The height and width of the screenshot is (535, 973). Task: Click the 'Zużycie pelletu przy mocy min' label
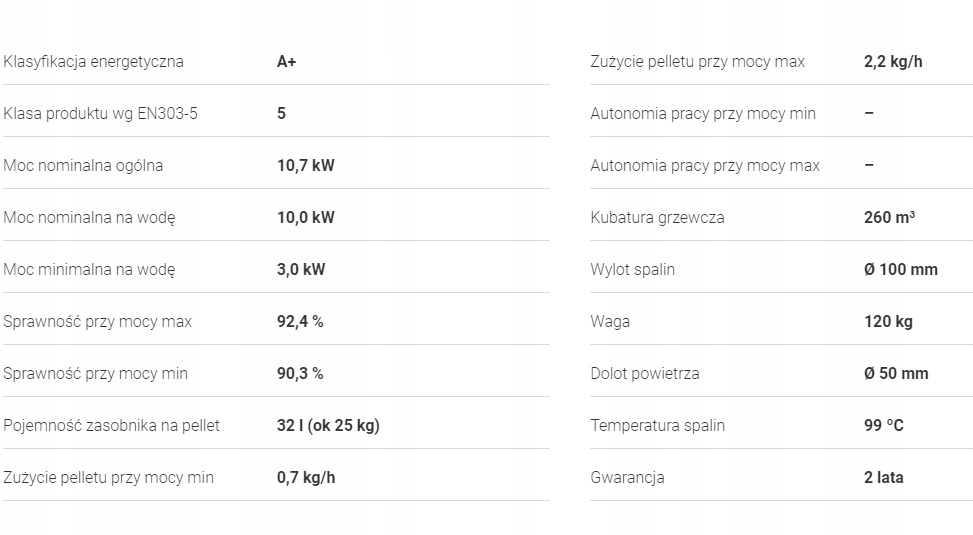[x=108, y=478]
